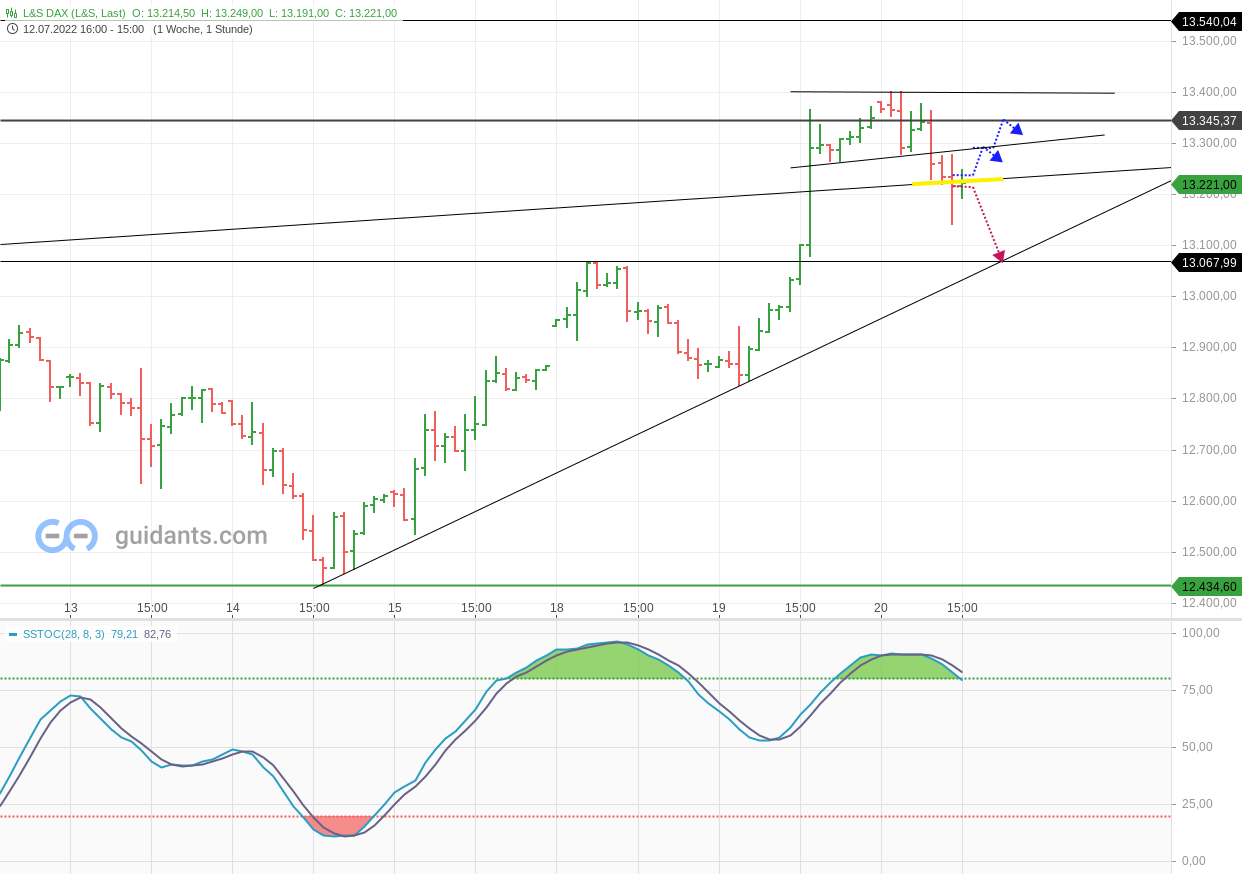The width and height of the screenshot is (1242, 874).
Task: Click the red downward arrow near 13.067
Action: coord(998,258)
